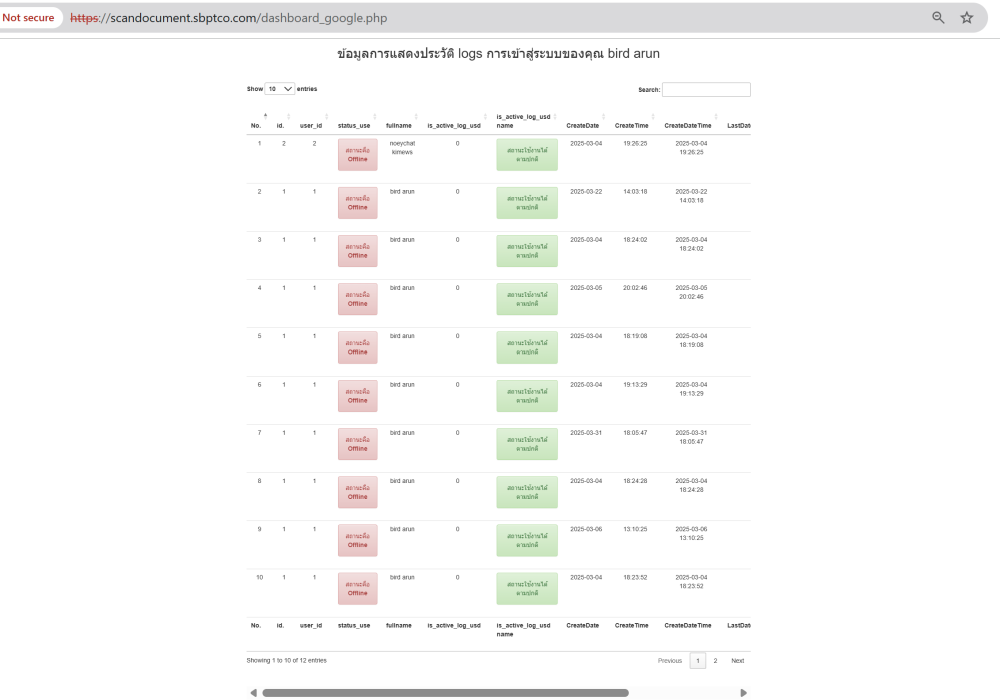Image resolution: width=1000 pixels, height=700 pixels.
Task: Click the horizontal scrollbar left arrow
Action: pos(253,692)
